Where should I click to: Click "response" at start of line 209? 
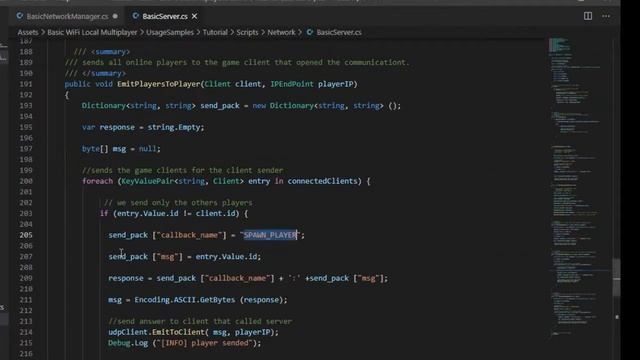click(x=126, y=278)
